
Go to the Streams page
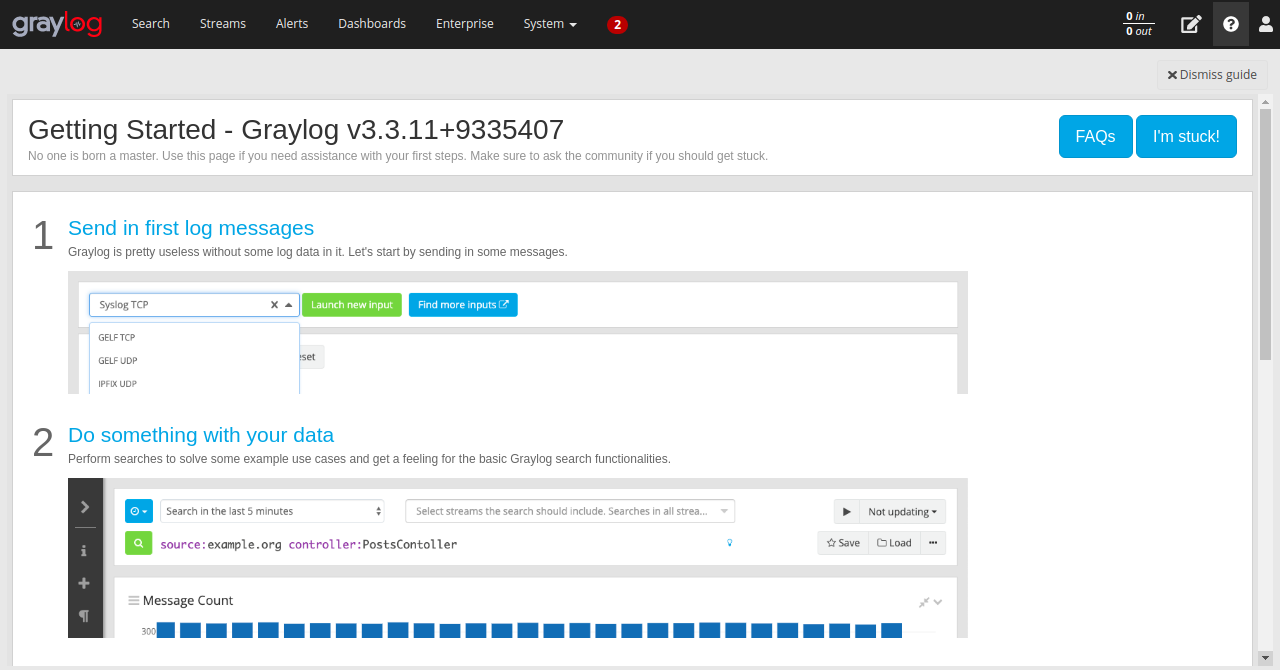[223, 24]
